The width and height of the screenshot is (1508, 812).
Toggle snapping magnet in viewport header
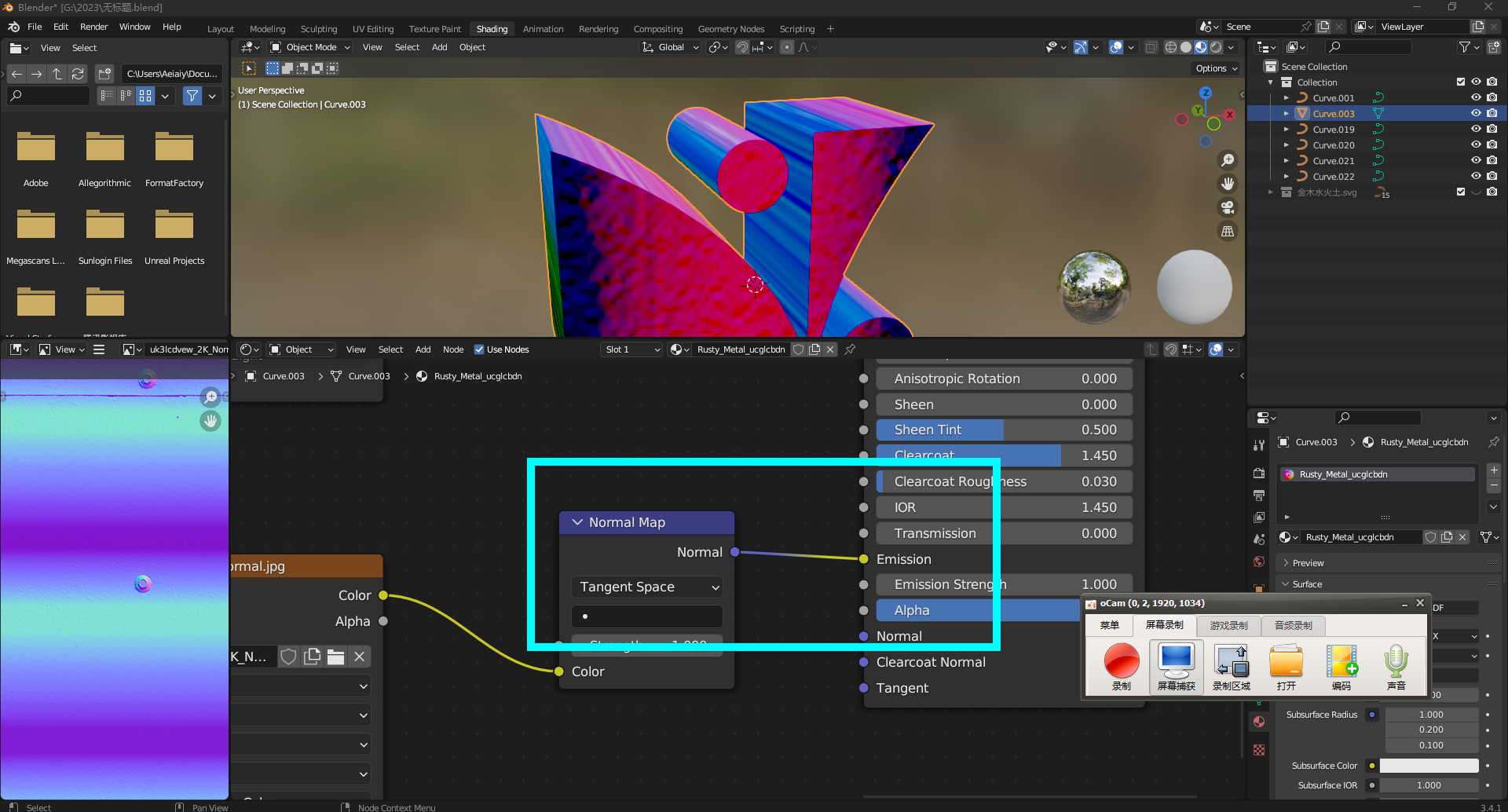pyautogui.click(x=741, y=47)
